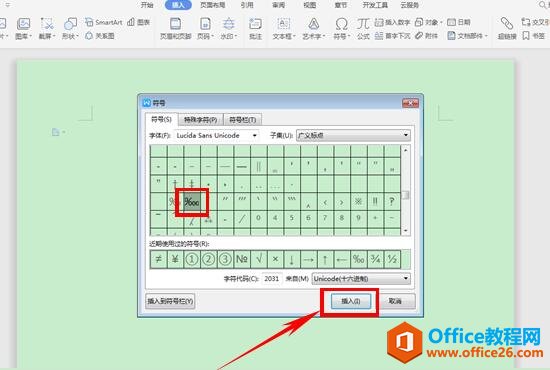Image resolution: width=550 pixels, height=370 pixels.
Task: Open the 页面布局 ribbon tab
Action: (x=213, y=5)
